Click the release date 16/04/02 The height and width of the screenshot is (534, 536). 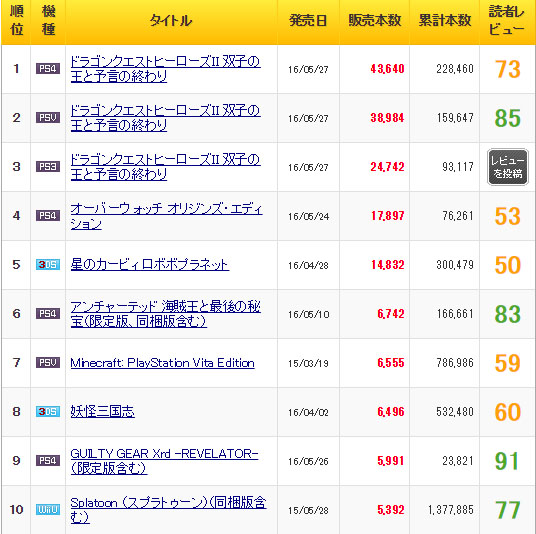tap(308, 413)
